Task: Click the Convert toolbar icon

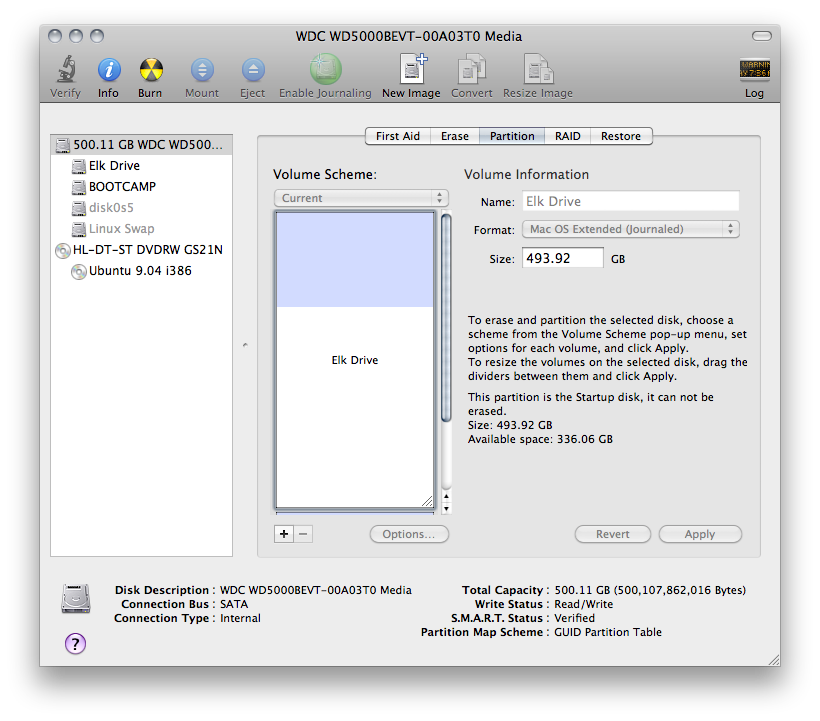Action: tap(472, 68)
